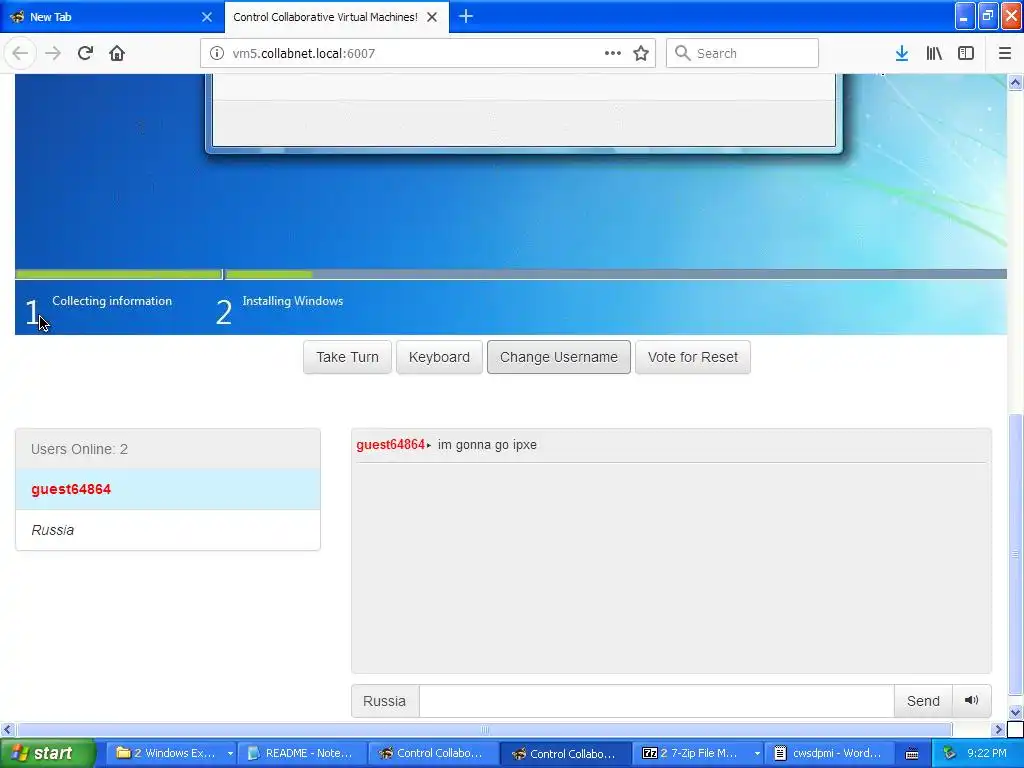Viewport: 1024px width, 768px height.
Task: Bookmark this page with star icon
Action: pos(641,53)
